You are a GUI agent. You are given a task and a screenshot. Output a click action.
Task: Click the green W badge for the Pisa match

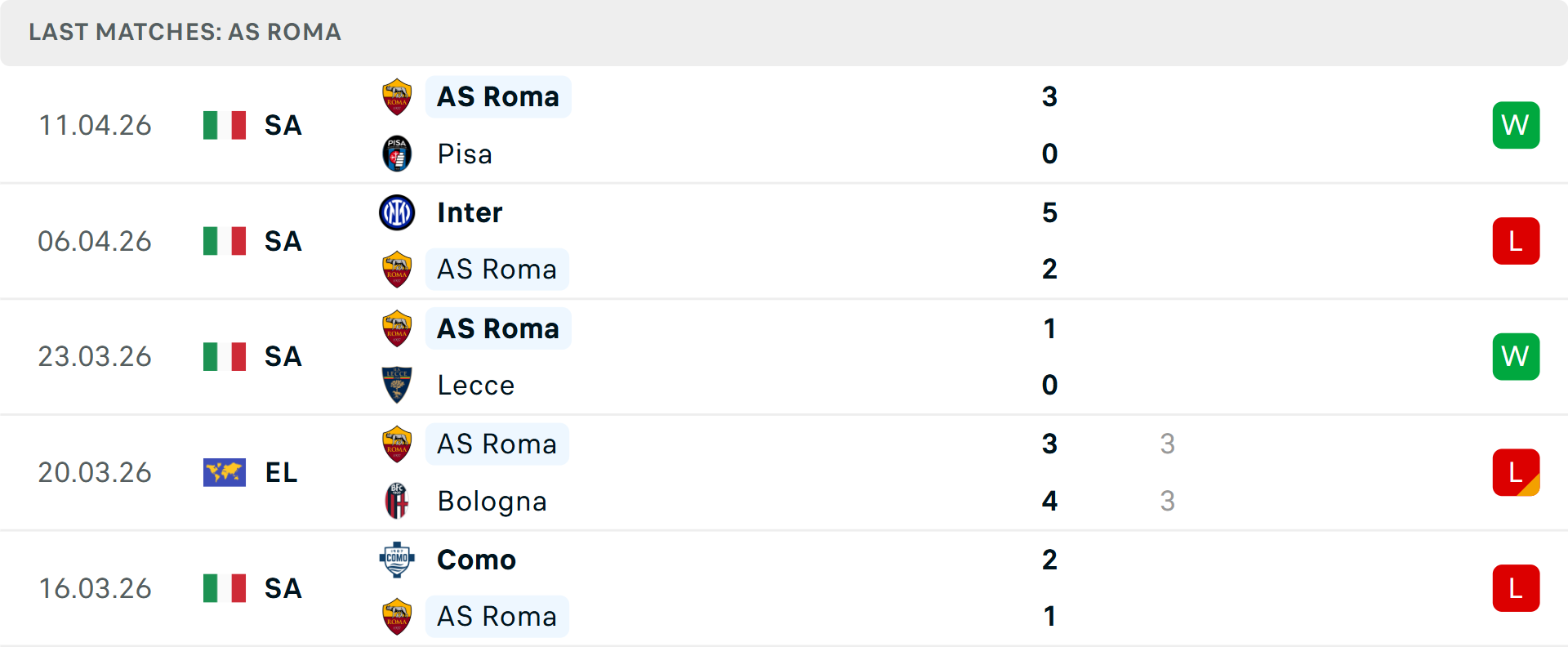[1516, 125]
